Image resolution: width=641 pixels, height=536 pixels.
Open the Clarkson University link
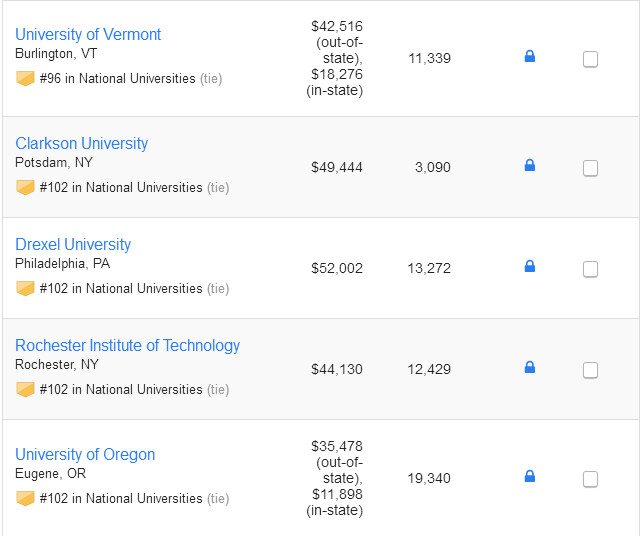(x=81, y=143)
